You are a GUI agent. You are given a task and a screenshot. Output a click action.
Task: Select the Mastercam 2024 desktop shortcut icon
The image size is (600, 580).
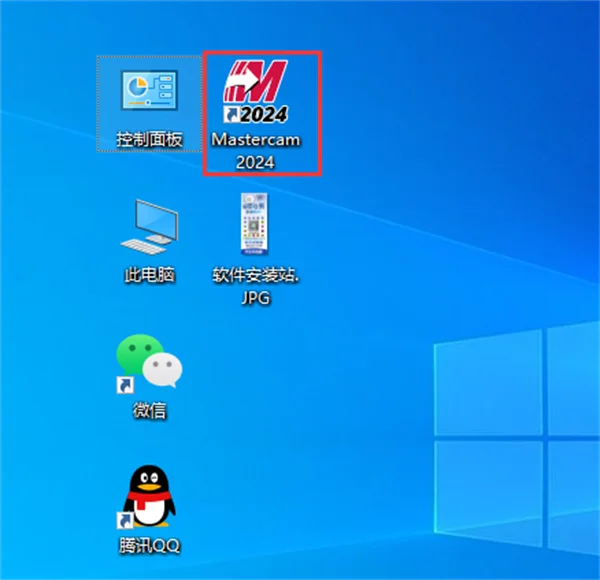(255, 91)
